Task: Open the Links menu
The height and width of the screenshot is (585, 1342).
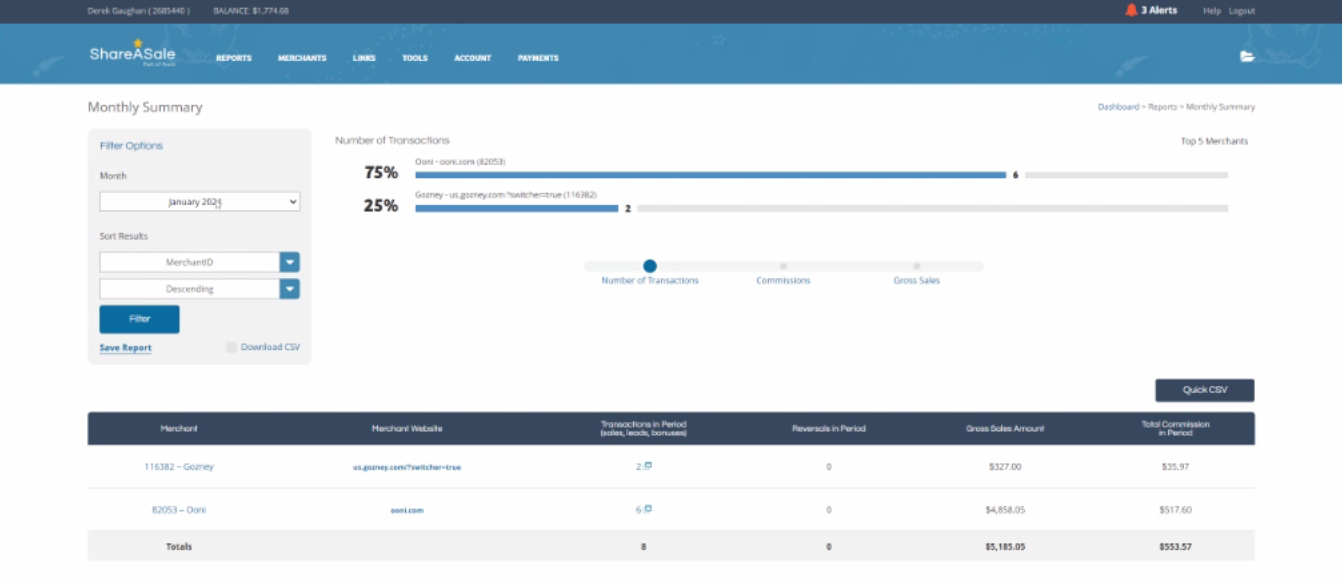Action: [364, 58]
